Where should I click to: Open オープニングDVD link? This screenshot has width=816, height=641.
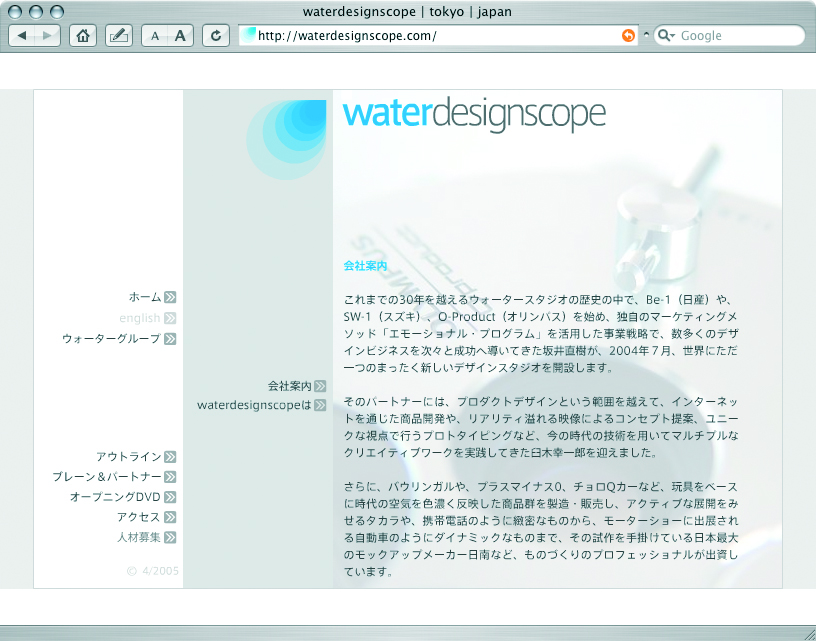tap(115, 497)
